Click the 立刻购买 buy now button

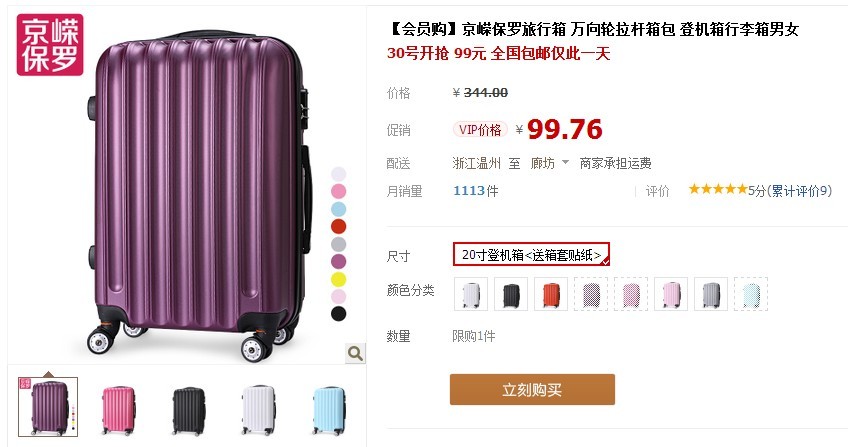pyautogui.click(x=532, y=389)
